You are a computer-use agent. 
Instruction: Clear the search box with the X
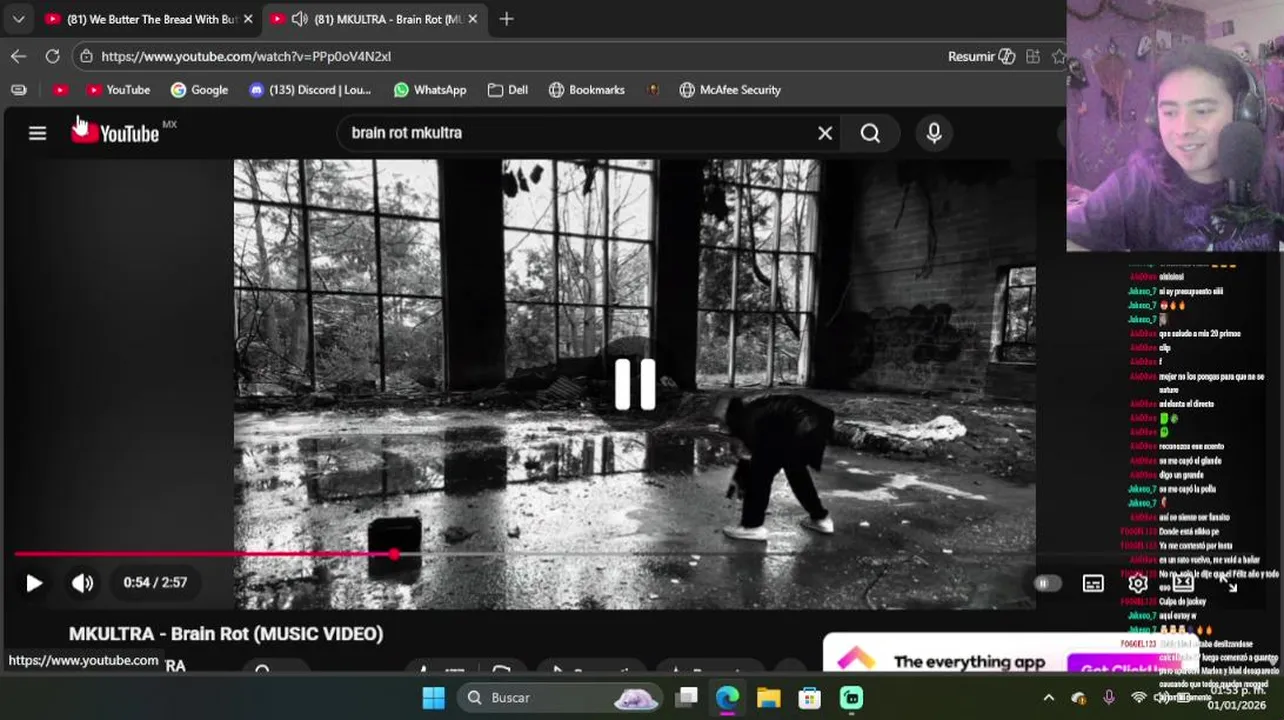pyautogui.click(x=825, y=133)
